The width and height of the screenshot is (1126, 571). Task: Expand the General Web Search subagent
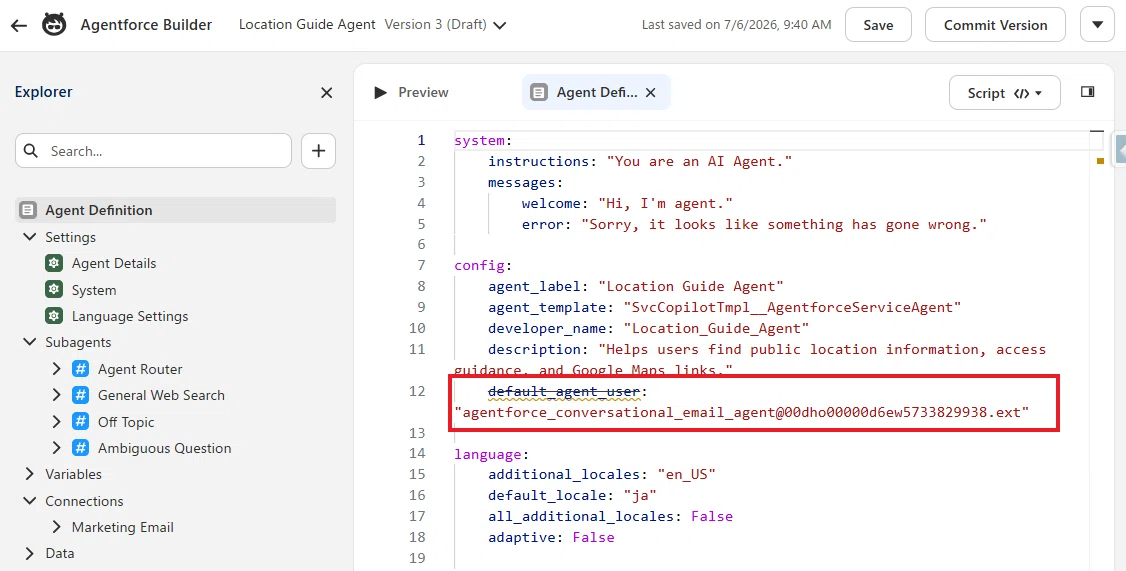(57, 395)
